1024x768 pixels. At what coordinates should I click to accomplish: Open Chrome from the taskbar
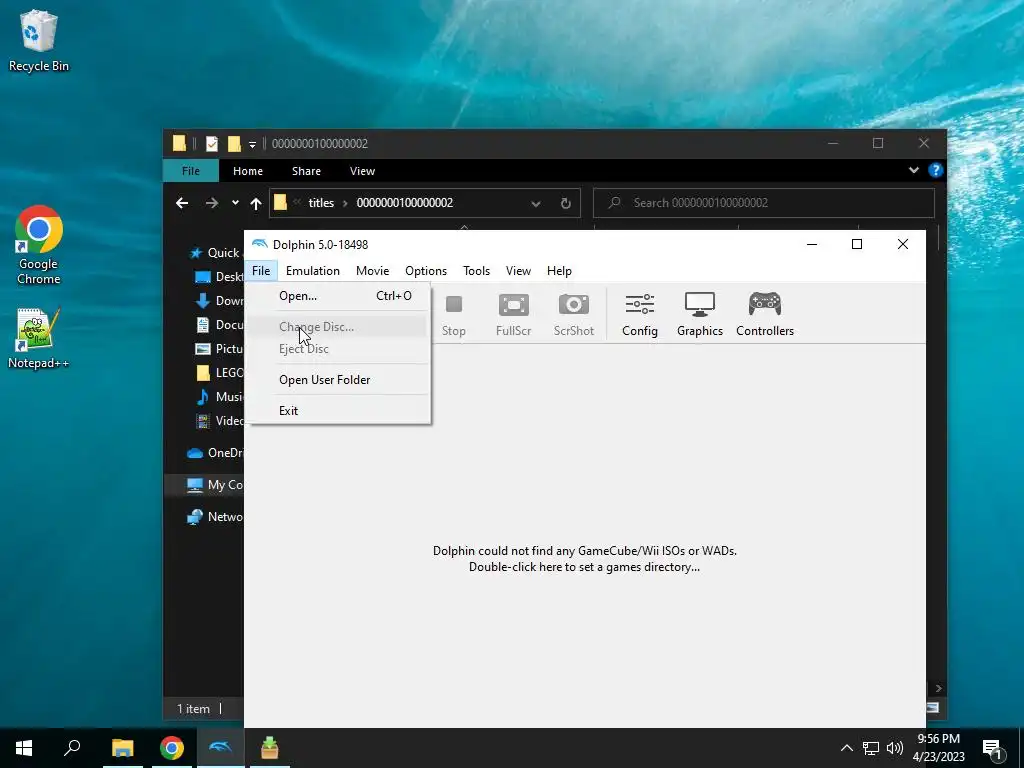pyautogui.click(x=172, y=748)
